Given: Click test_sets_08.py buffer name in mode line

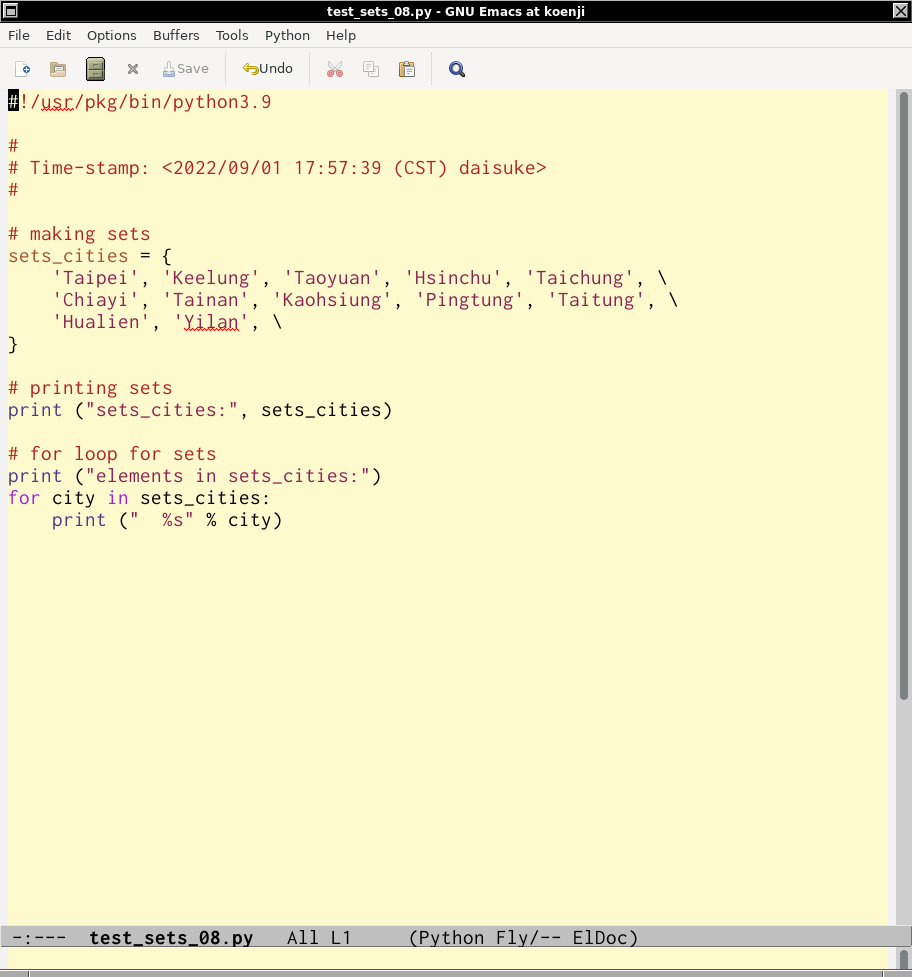Looking at the screenshot, I should pyautogui.click(x=171, y=938).
